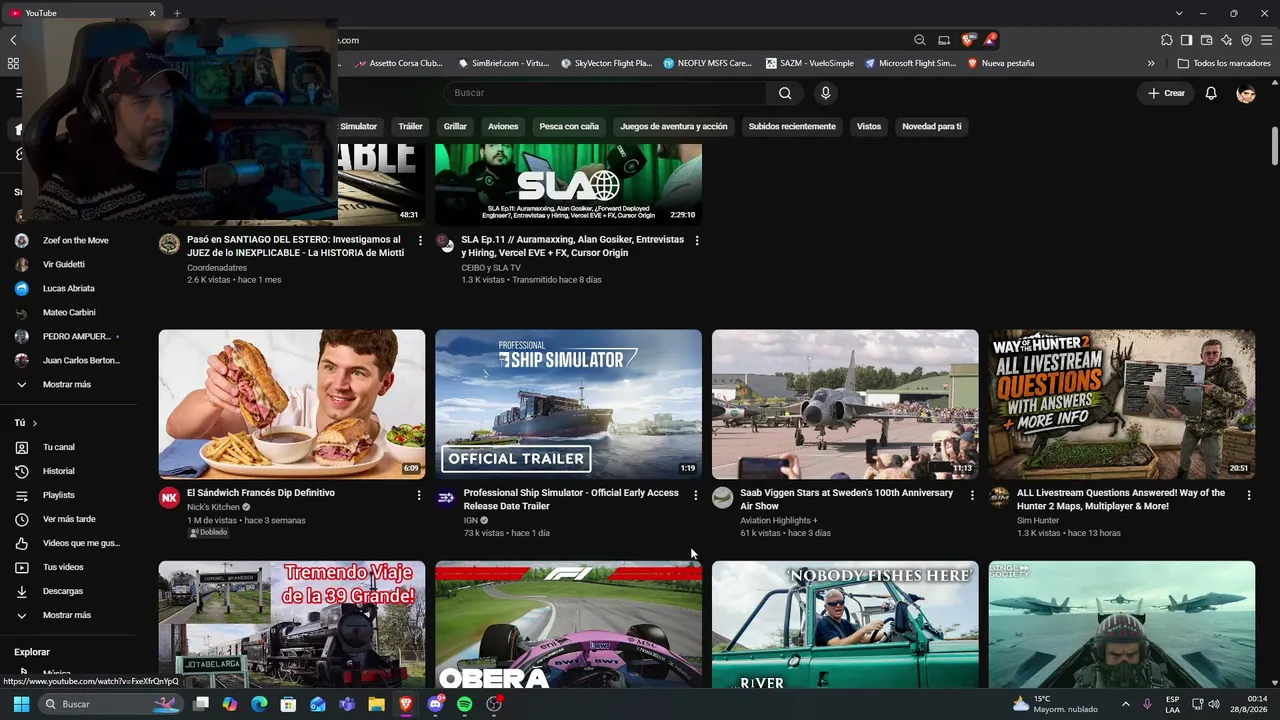Open the Tú section chevron
1280x720 pixels.
pos(34,423)
